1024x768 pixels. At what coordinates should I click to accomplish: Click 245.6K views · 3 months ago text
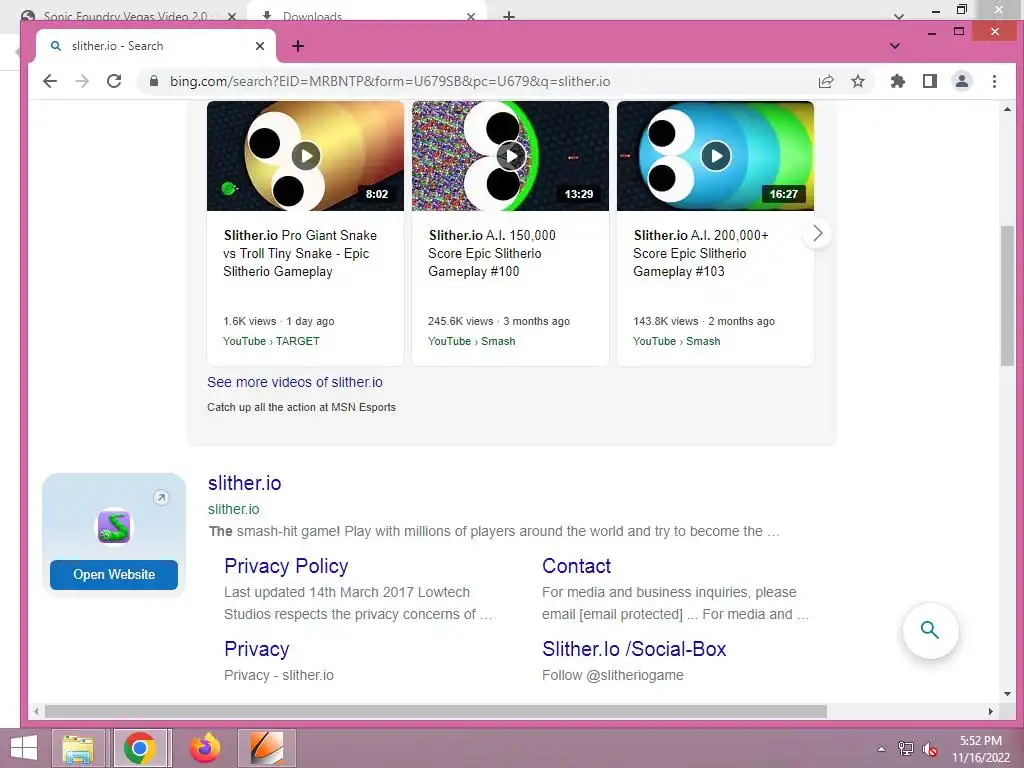(499, 321)
